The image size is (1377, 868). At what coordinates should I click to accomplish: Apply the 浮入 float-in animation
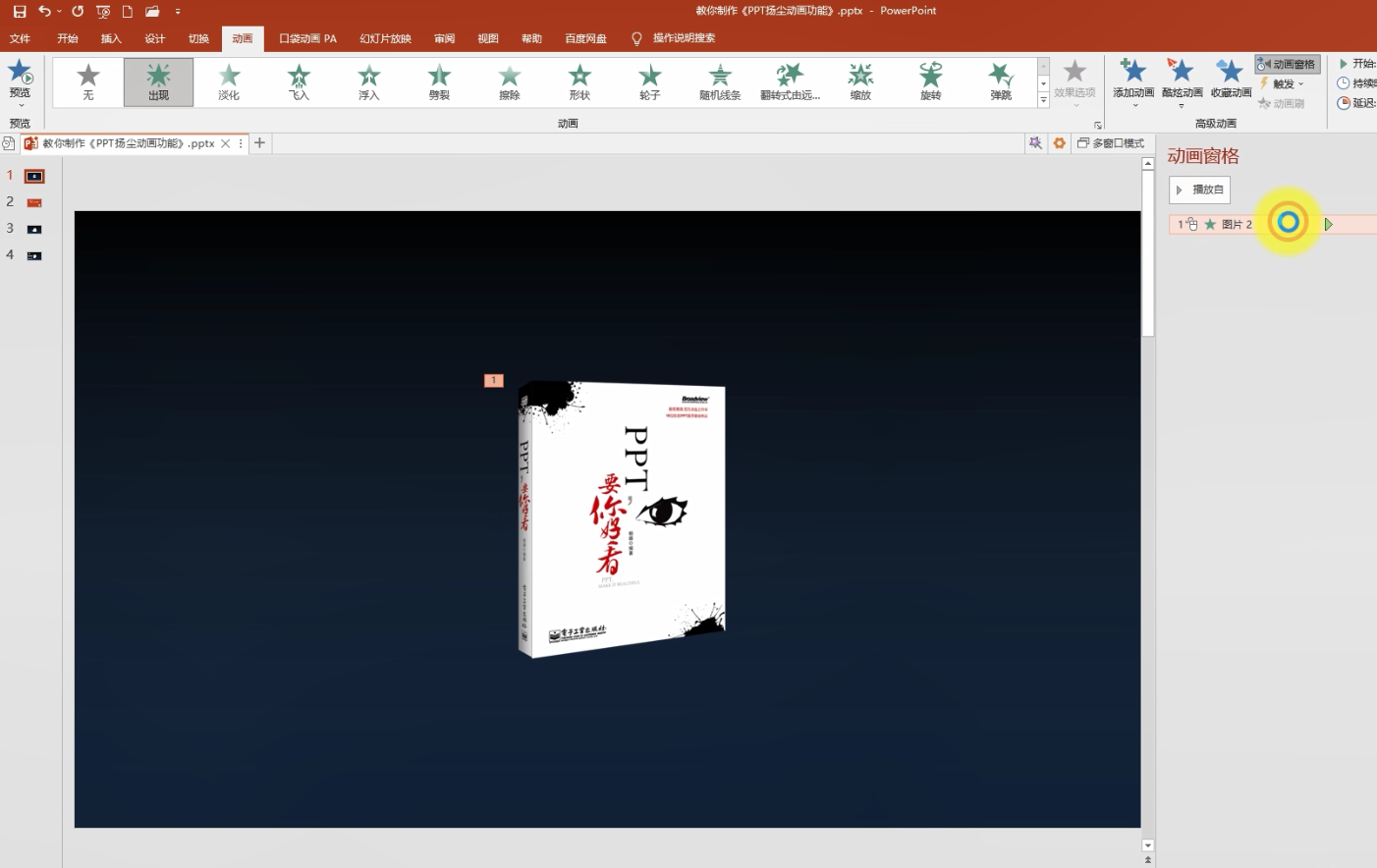[369, 82]
